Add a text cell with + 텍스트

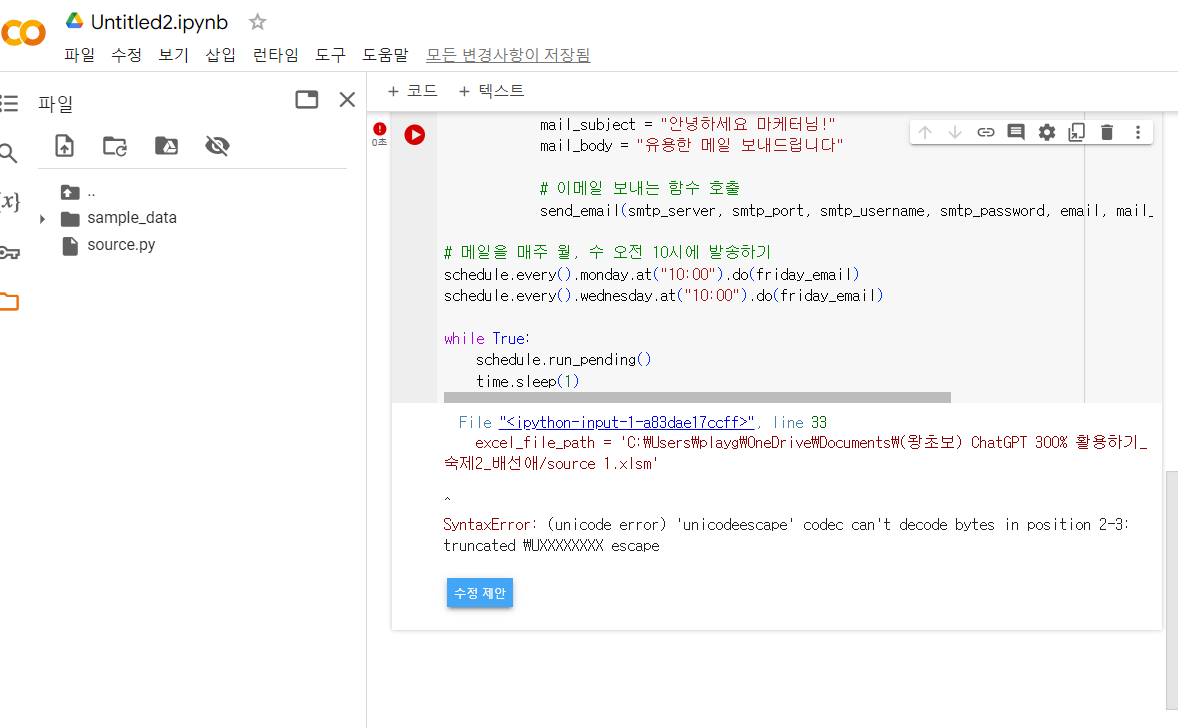click(x=491, y=91)
